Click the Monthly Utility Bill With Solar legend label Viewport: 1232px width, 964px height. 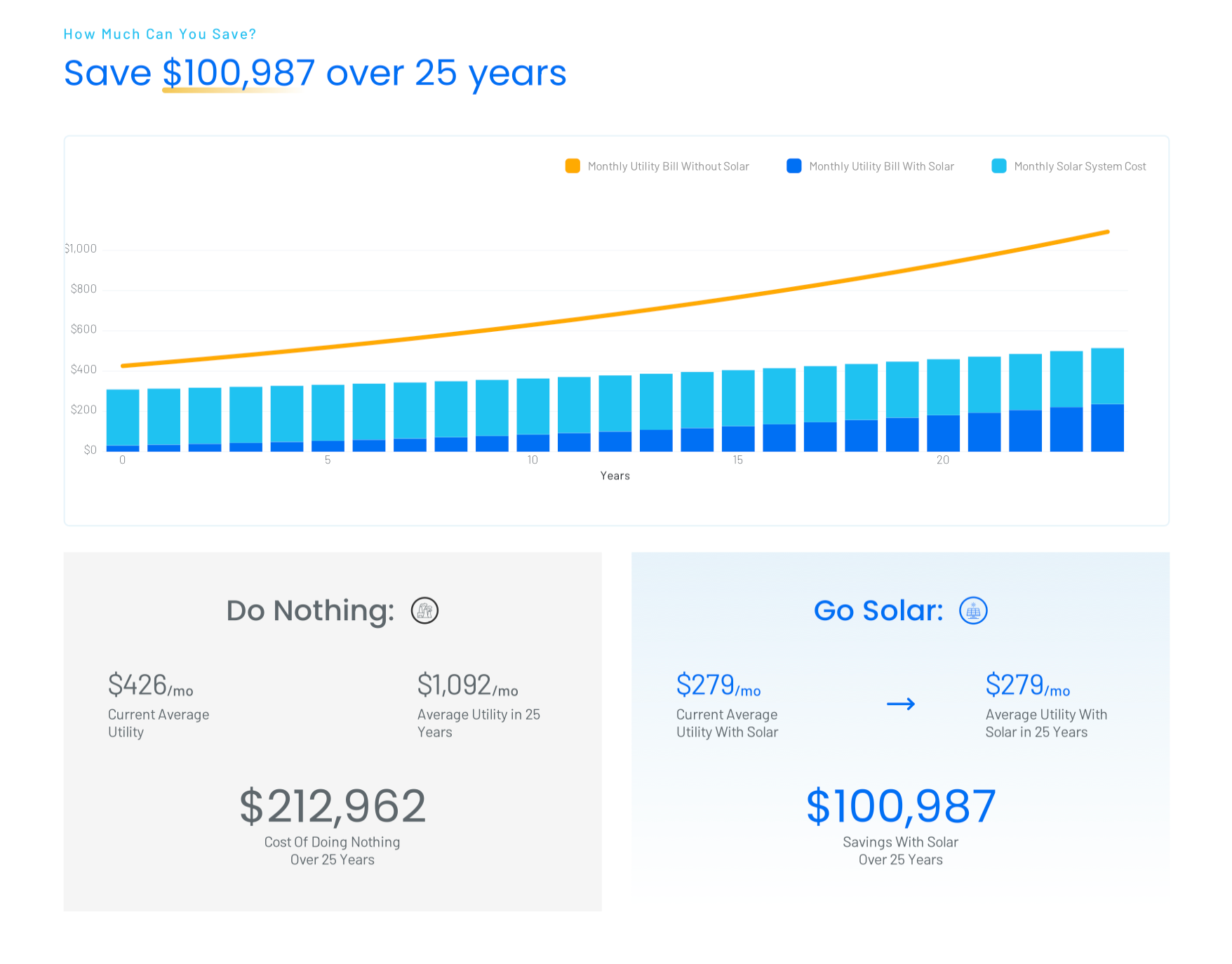882,166
